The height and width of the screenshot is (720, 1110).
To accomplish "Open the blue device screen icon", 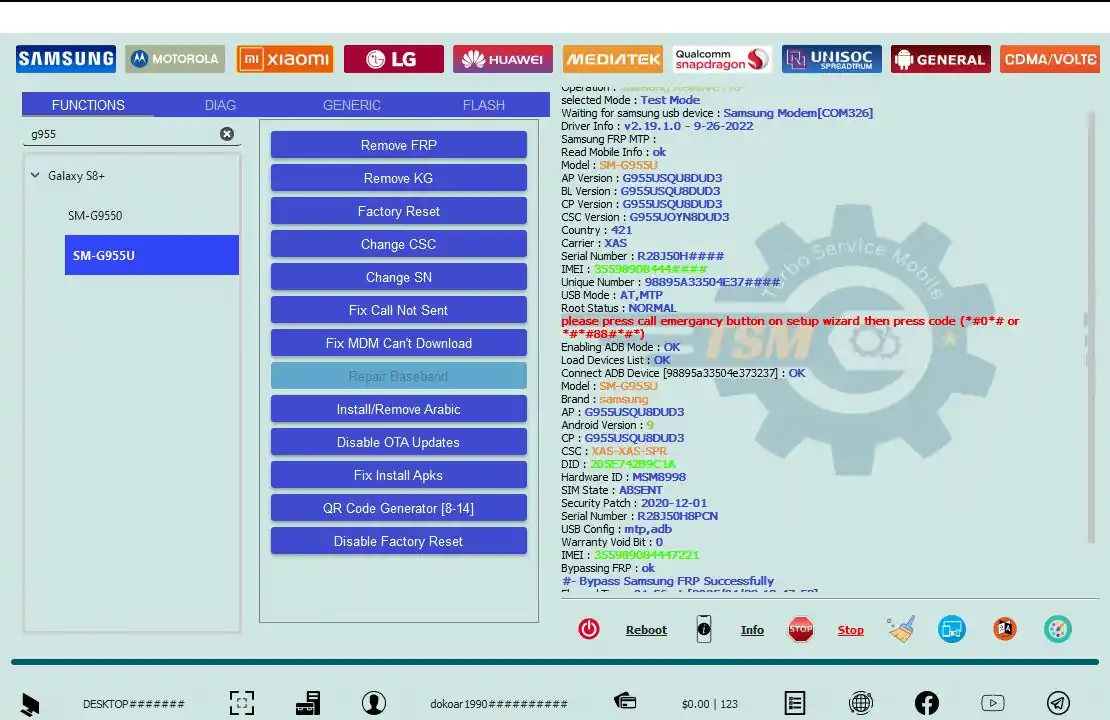I will pos(951,629).
